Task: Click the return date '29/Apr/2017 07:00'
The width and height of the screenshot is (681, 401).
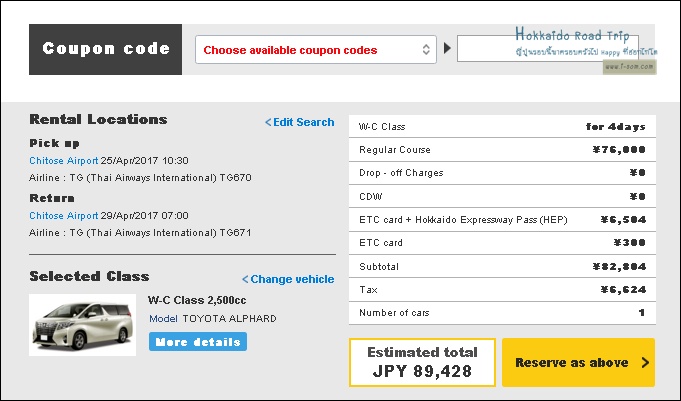Action: pyautogui.click(x=145, y=215)
